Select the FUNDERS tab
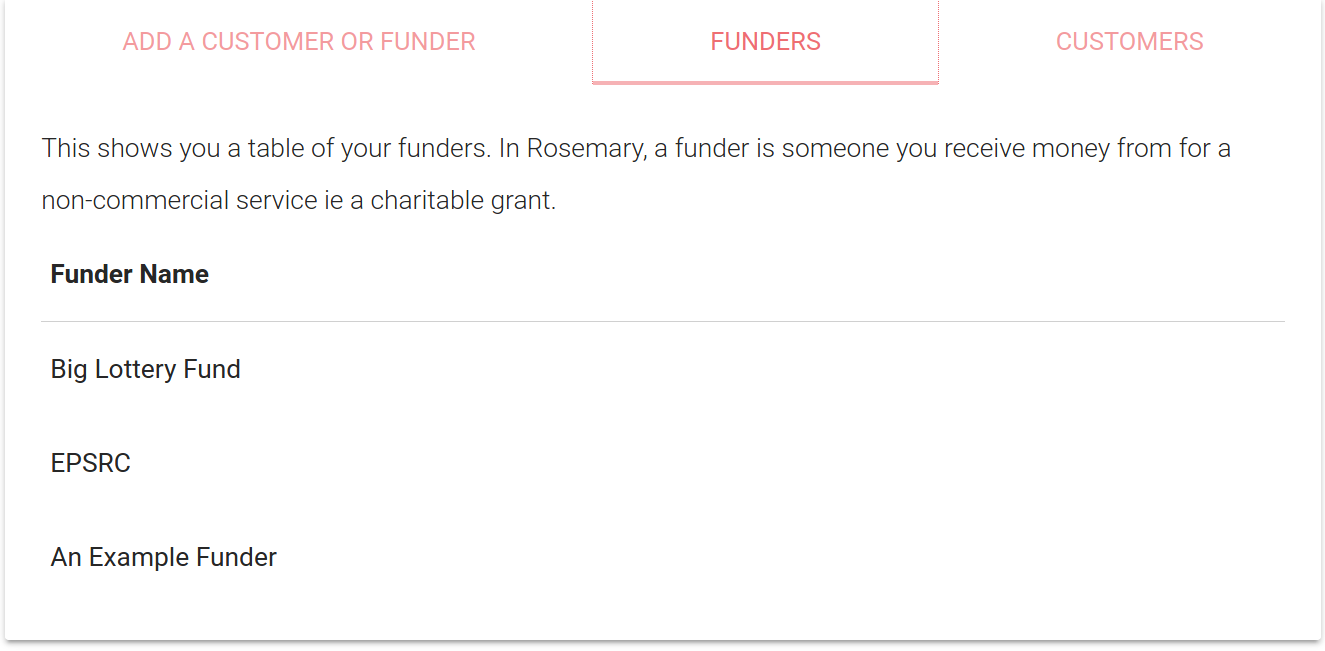1325x651 pixels. coord(765,41)
